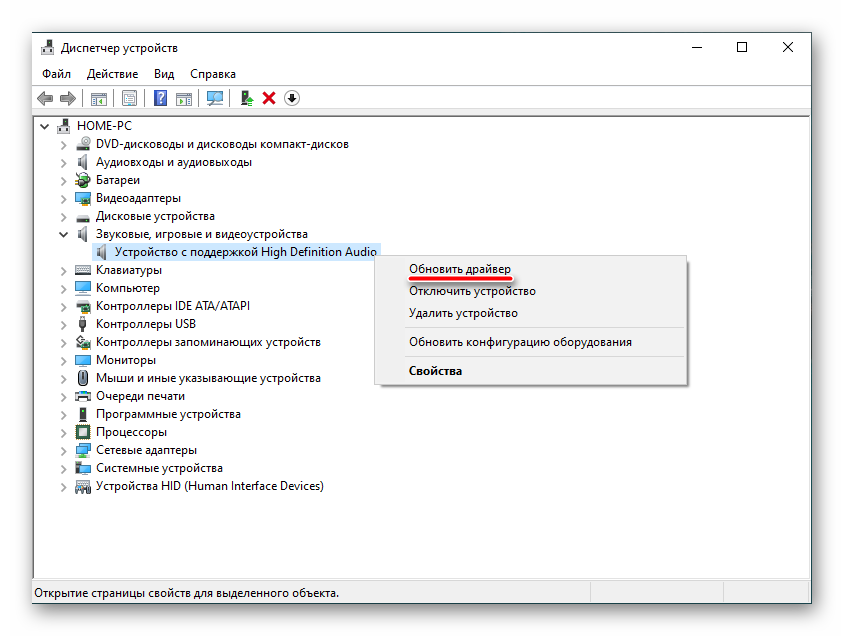Select the Компьютер tree row

click(128, 288)
